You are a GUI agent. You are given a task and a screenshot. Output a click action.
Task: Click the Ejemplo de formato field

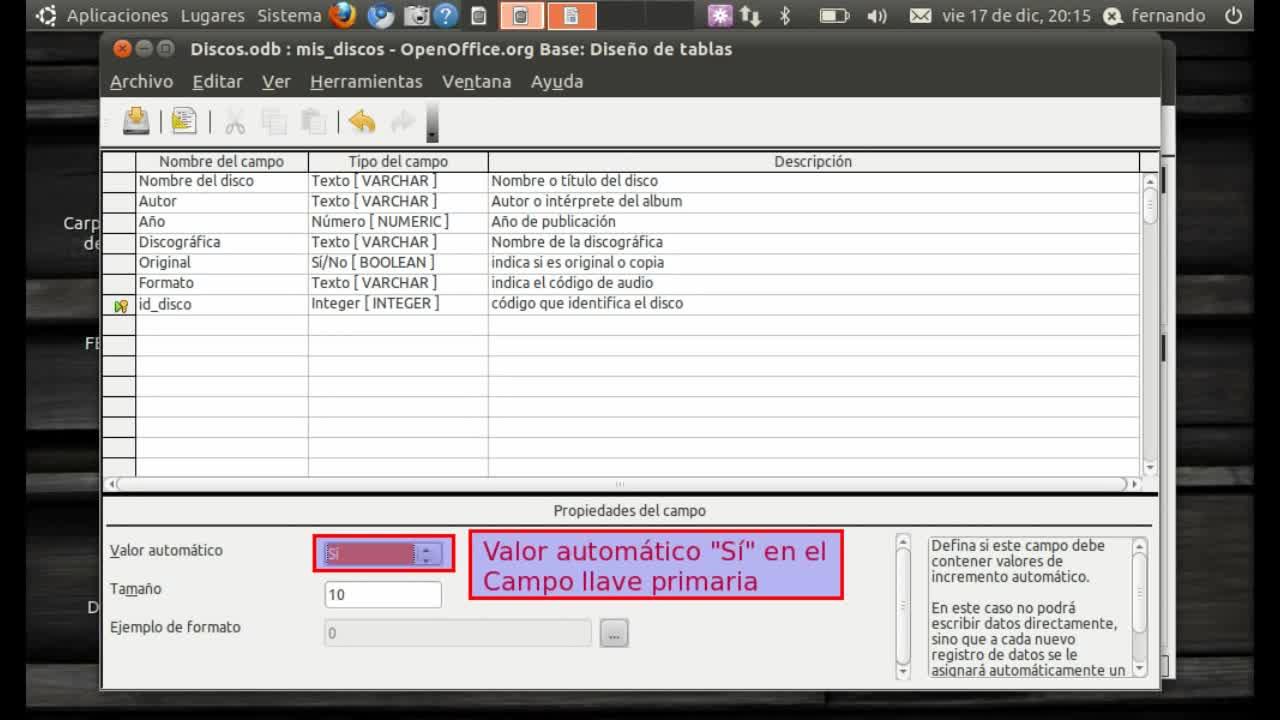(x=458, y=633)
